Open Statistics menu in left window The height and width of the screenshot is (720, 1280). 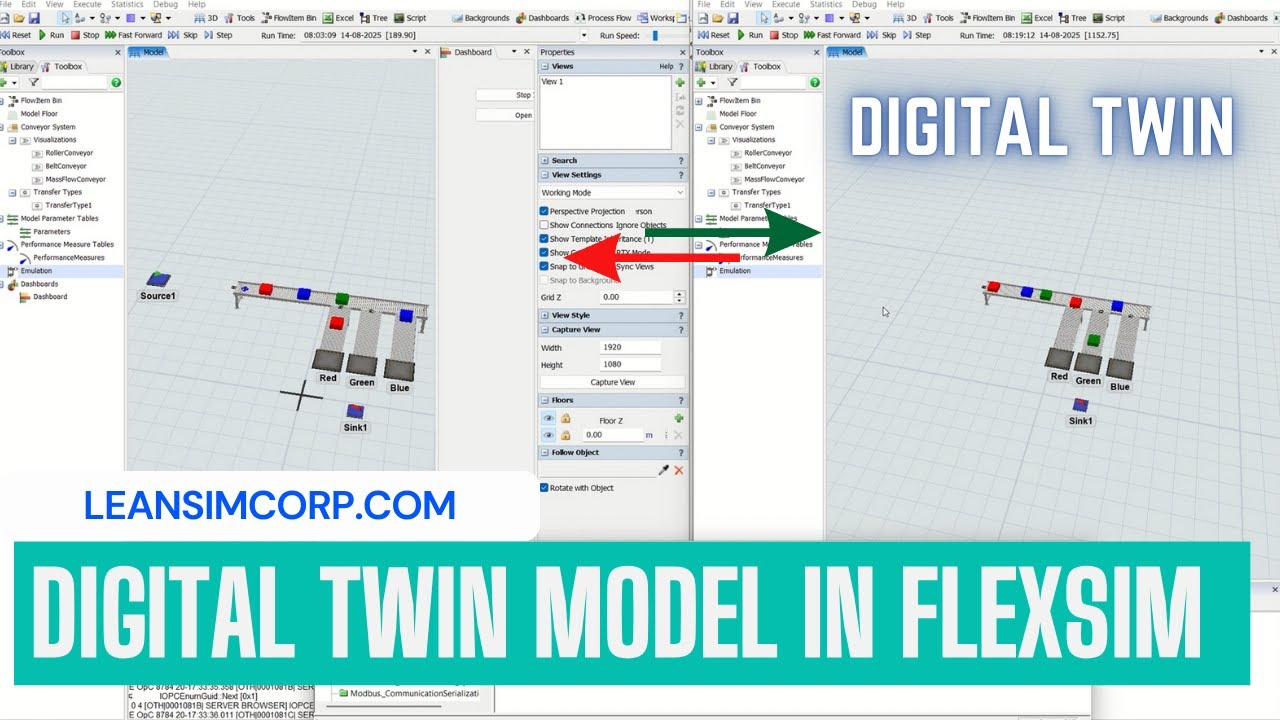(x=127, y=4)
